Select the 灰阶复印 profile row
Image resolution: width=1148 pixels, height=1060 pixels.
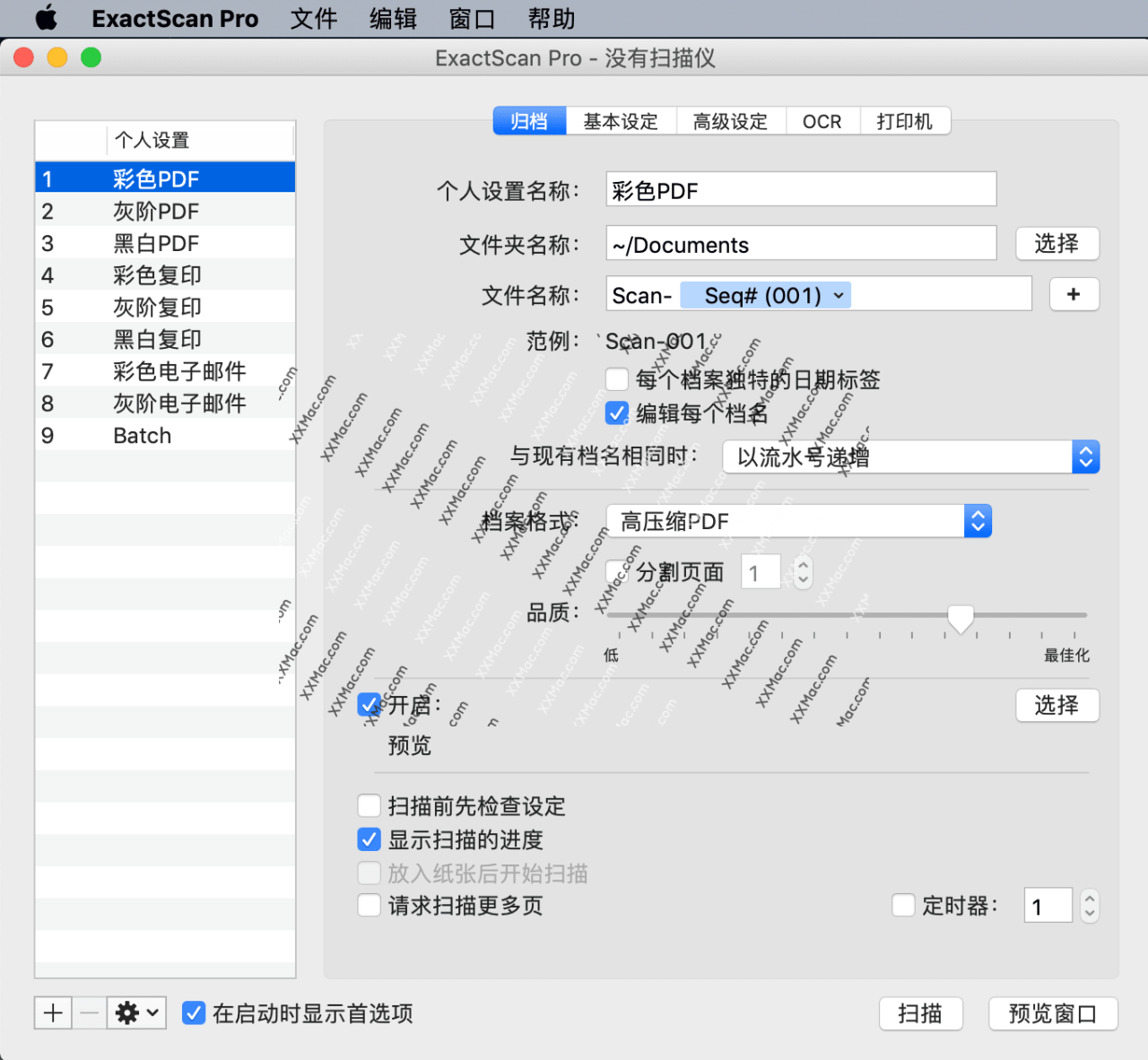click(165, 307)
